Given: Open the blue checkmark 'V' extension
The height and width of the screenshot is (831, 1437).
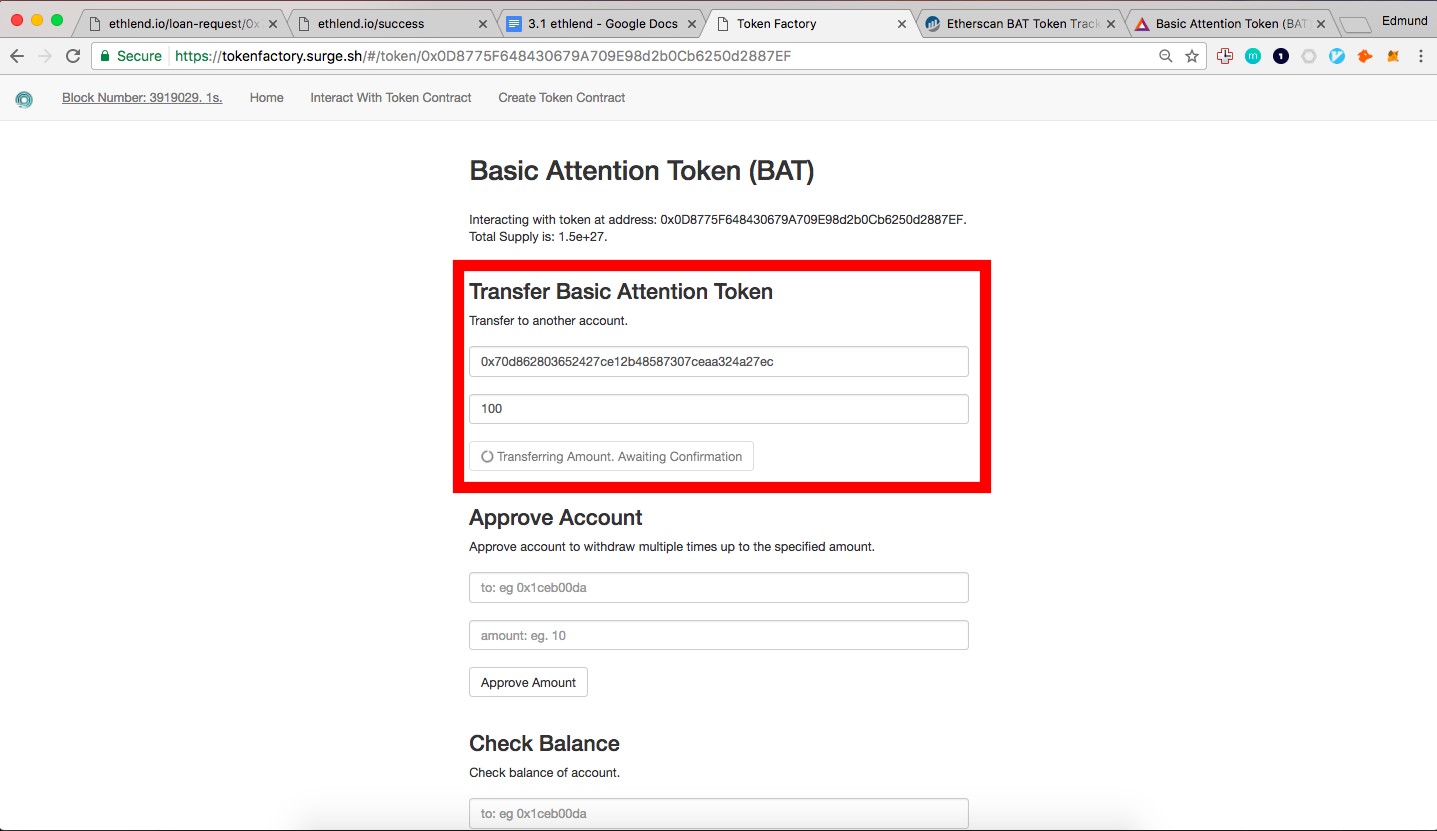Looking at the screenshot, I should pyautogui.click(x=1337, y=56).
